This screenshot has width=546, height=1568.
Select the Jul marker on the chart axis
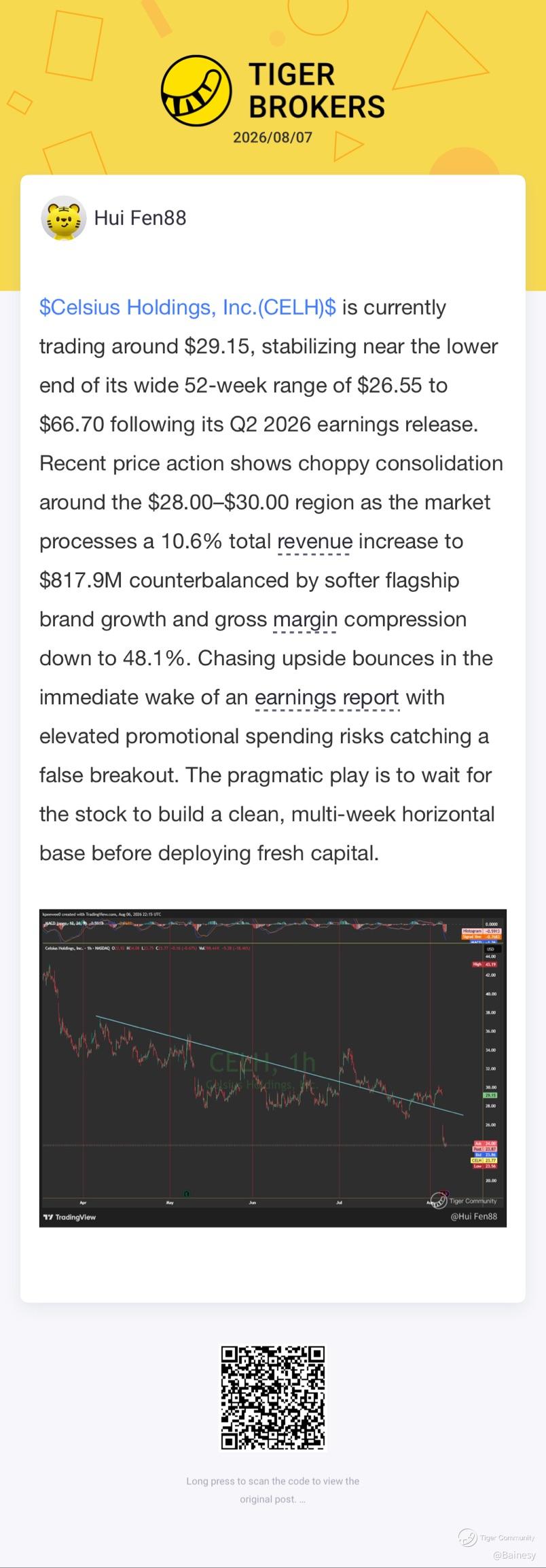[339, 1202]
